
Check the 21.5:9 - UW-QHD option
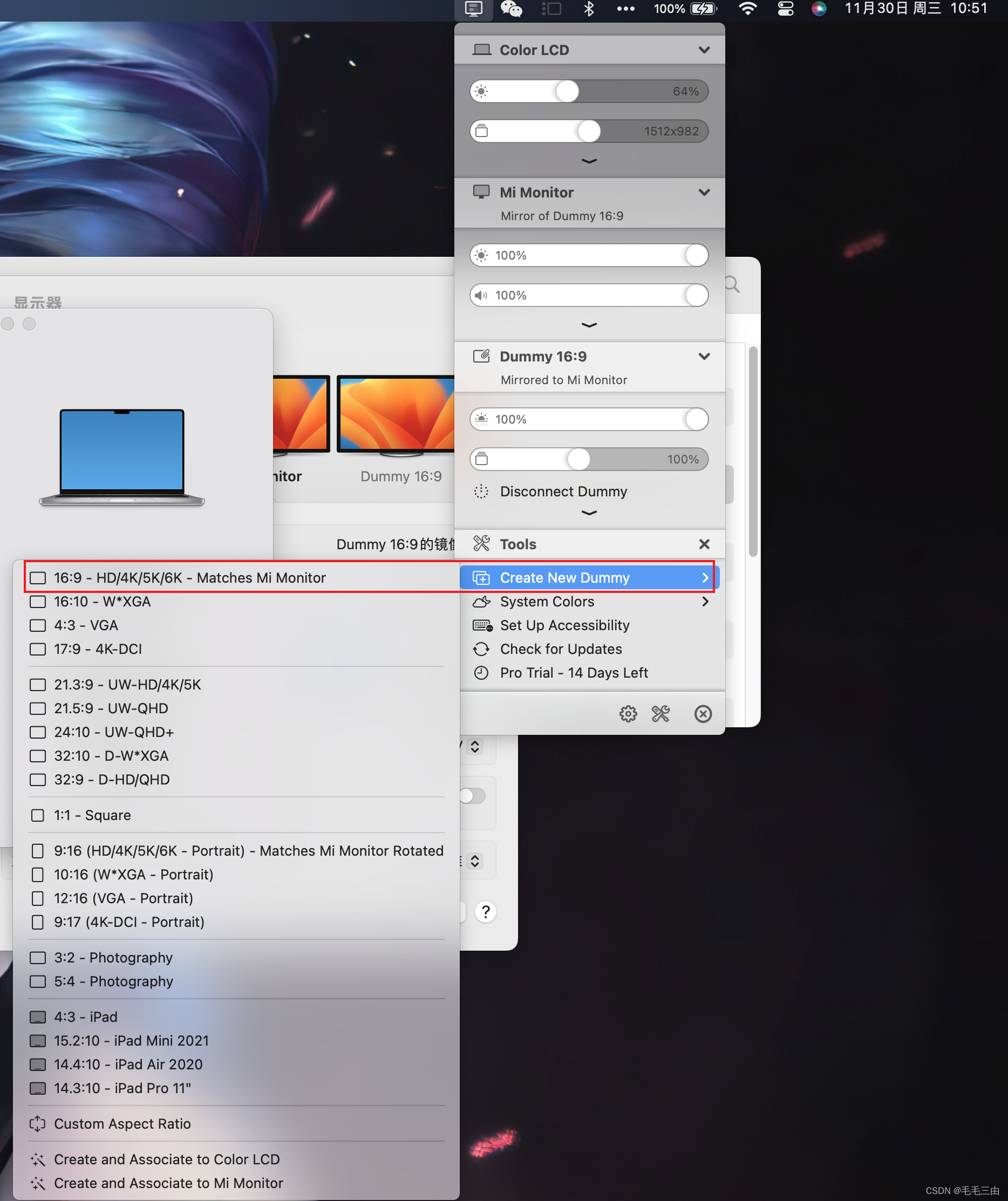(37, 708)
